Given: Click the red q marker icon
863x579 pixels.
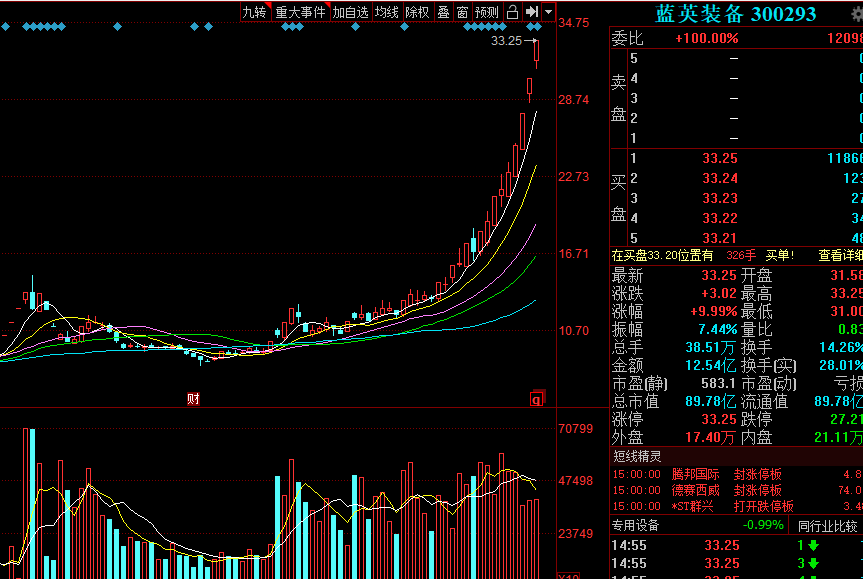Looking at the screenshot, I should 536,398.
